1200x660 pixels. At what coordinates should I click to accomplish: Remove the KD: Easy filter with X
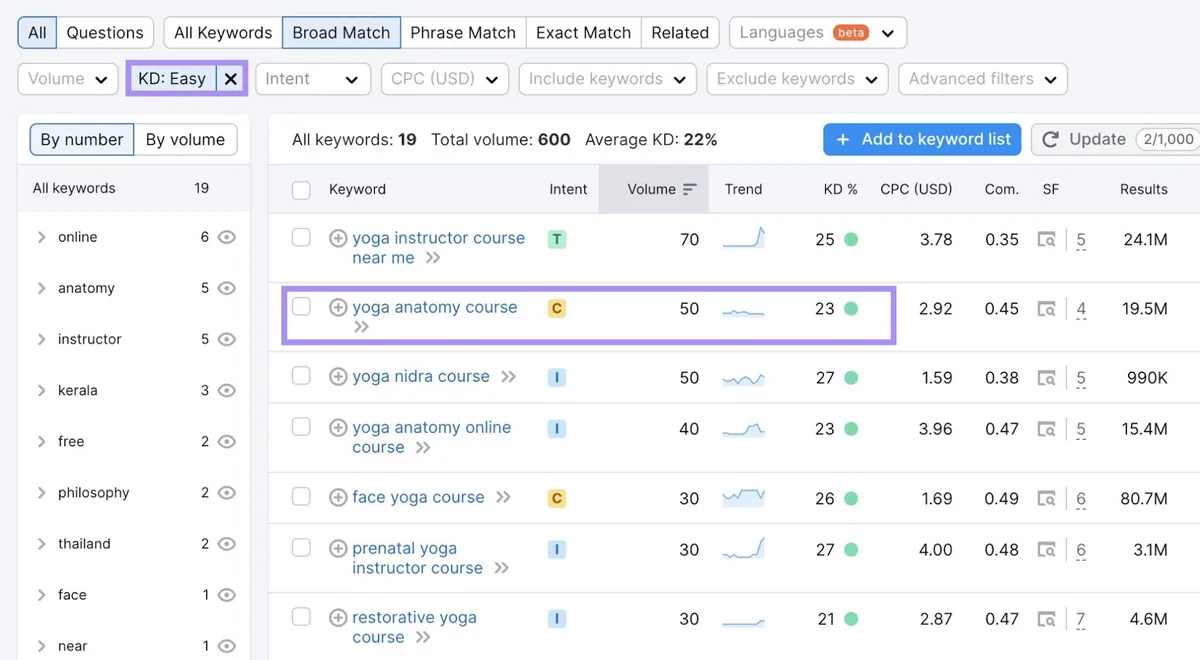(x=231, y=79)
